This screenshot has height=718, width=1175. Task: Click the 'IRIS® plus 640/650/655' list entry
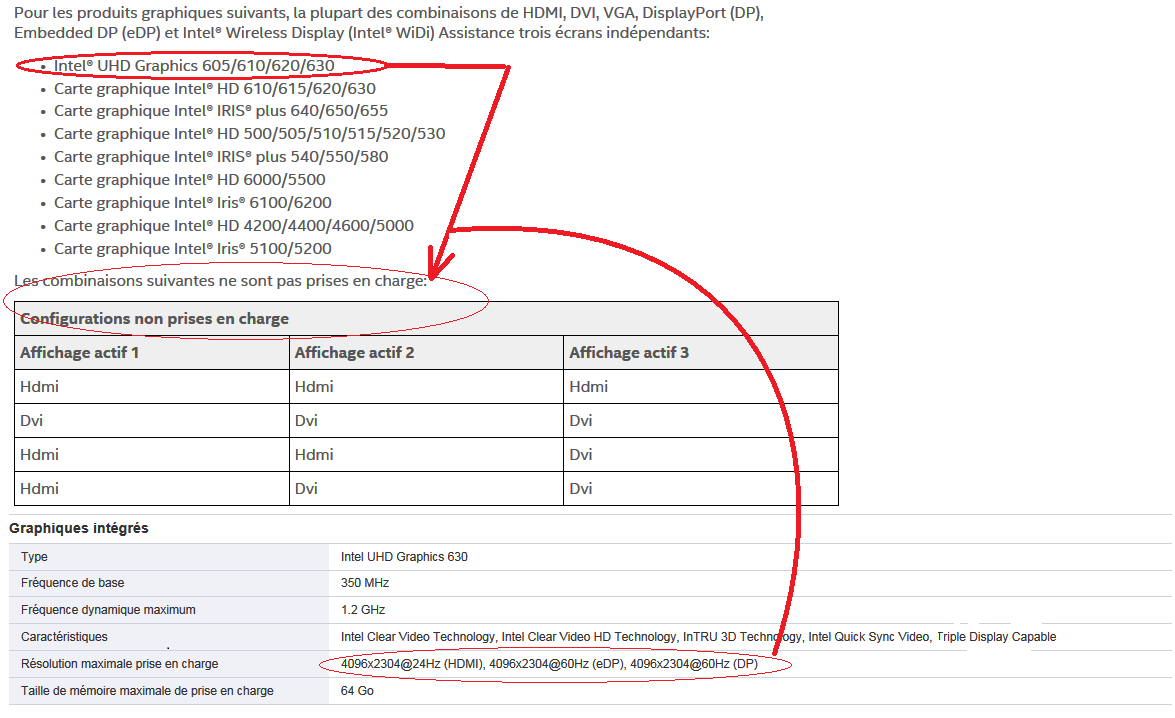tap(221, 111)
